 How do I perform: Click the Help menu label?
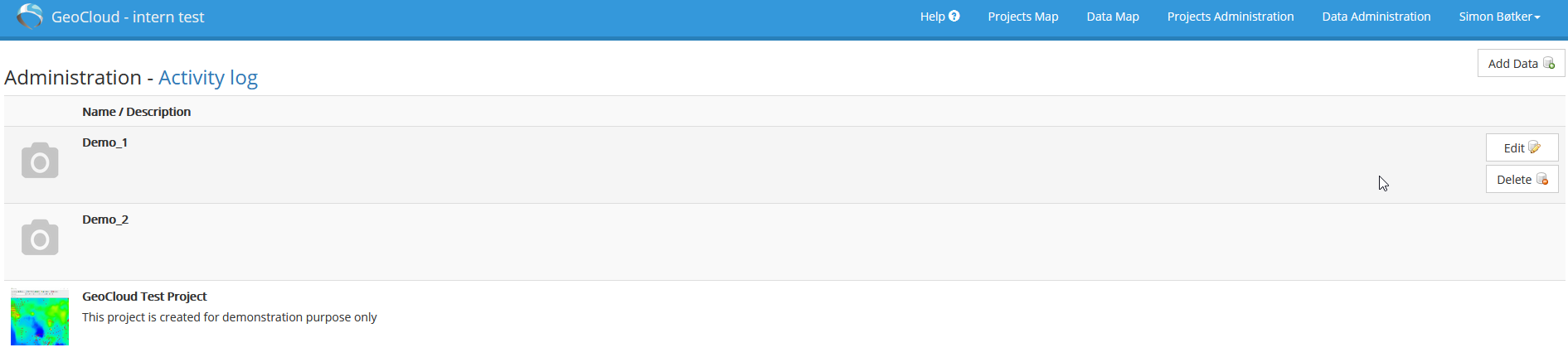(932, 17)
